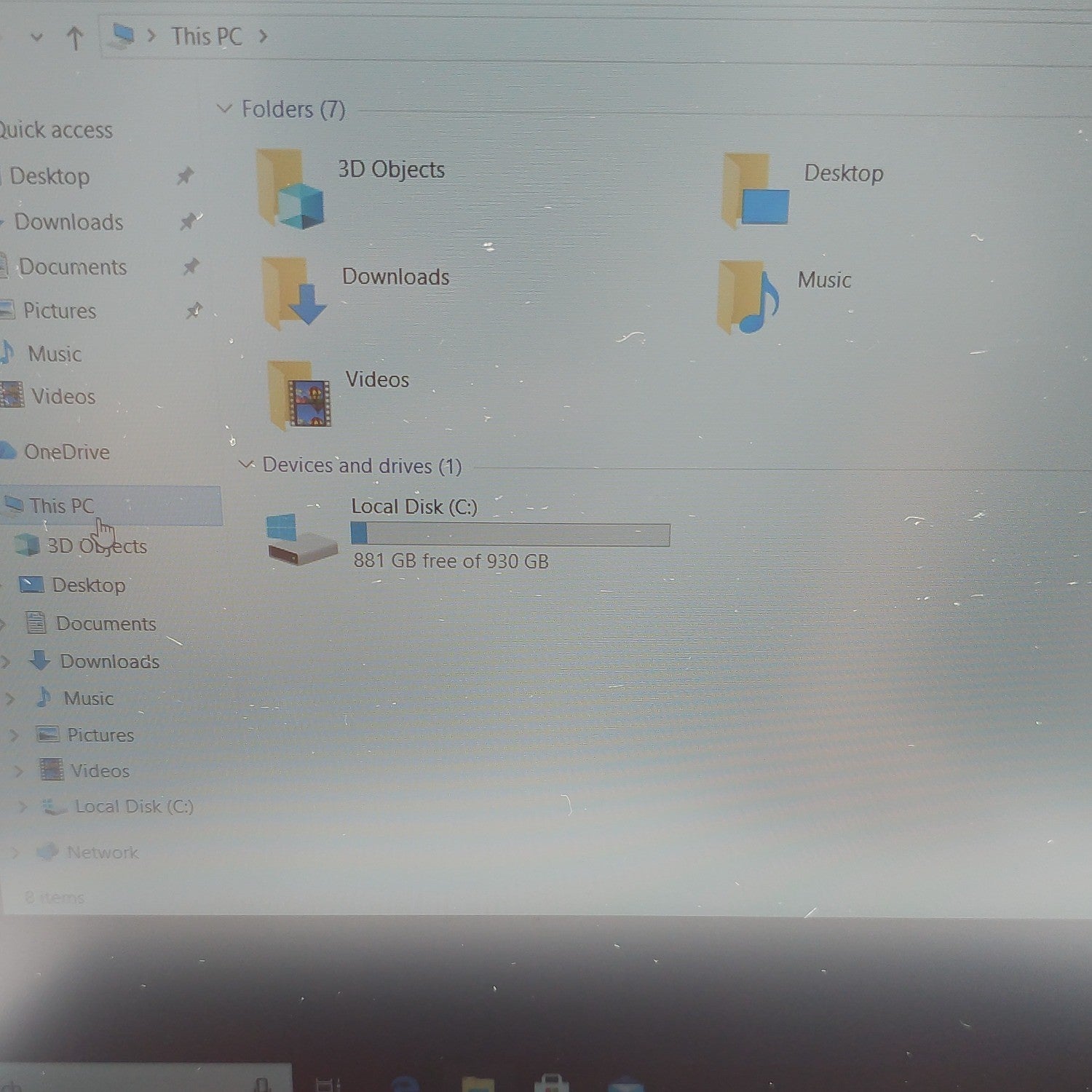Open Videos under Quick access

point(63,397)
